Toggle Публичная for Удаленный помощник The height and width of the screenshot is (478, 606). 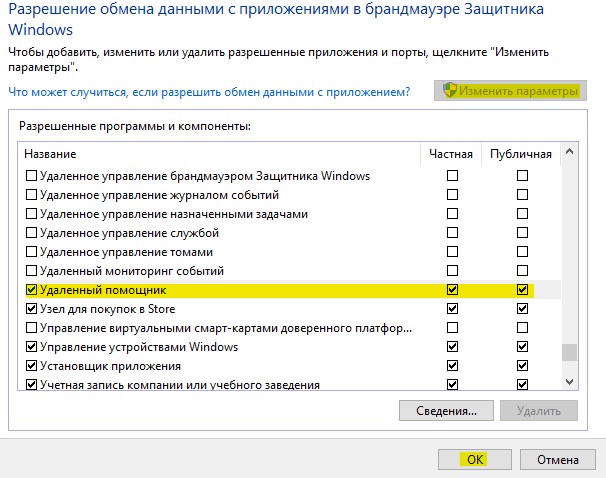522,289
